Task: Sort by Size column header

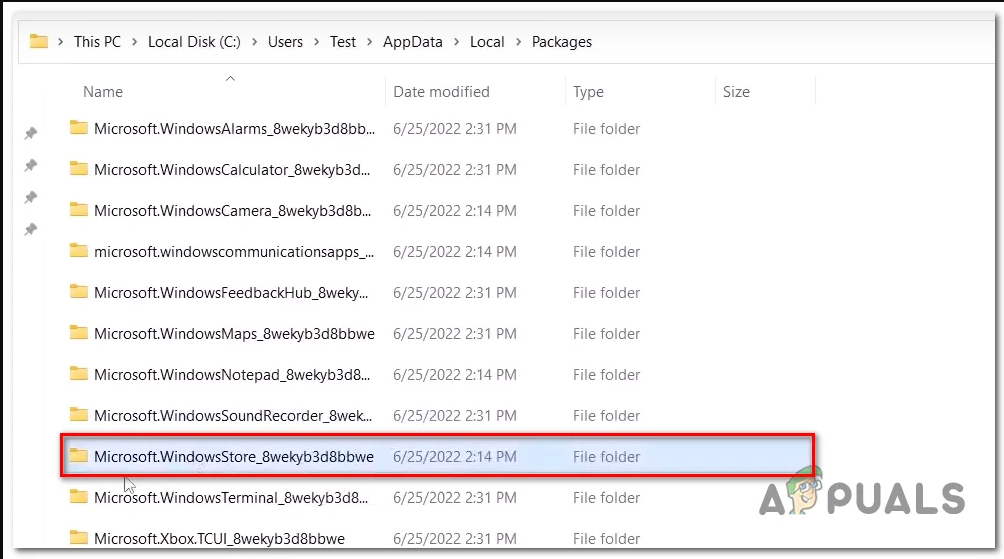Action: click(736, 92)
